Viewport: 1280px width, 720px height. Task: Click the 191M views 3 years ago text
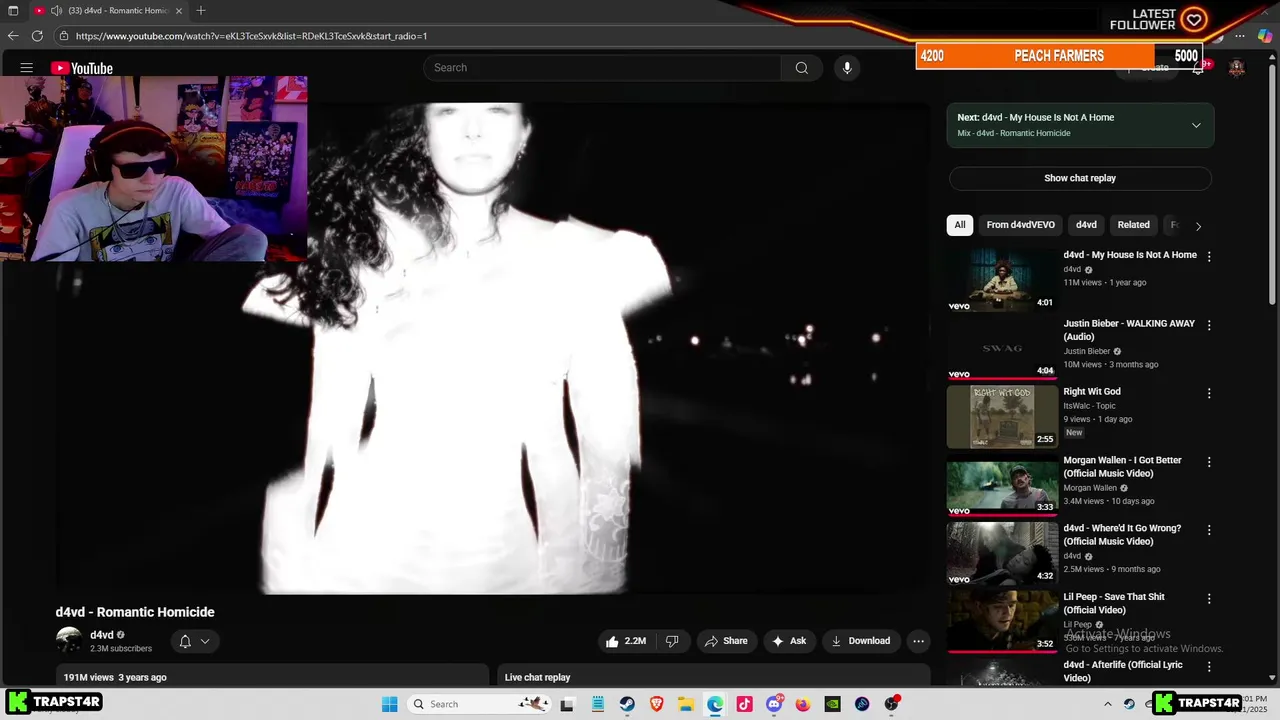tap(115, 677)
